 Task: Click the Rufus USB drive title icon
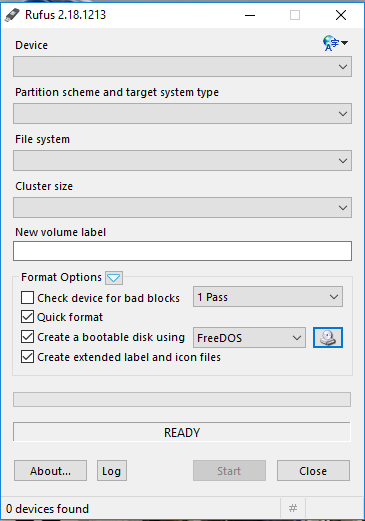[x=12, y=15]
